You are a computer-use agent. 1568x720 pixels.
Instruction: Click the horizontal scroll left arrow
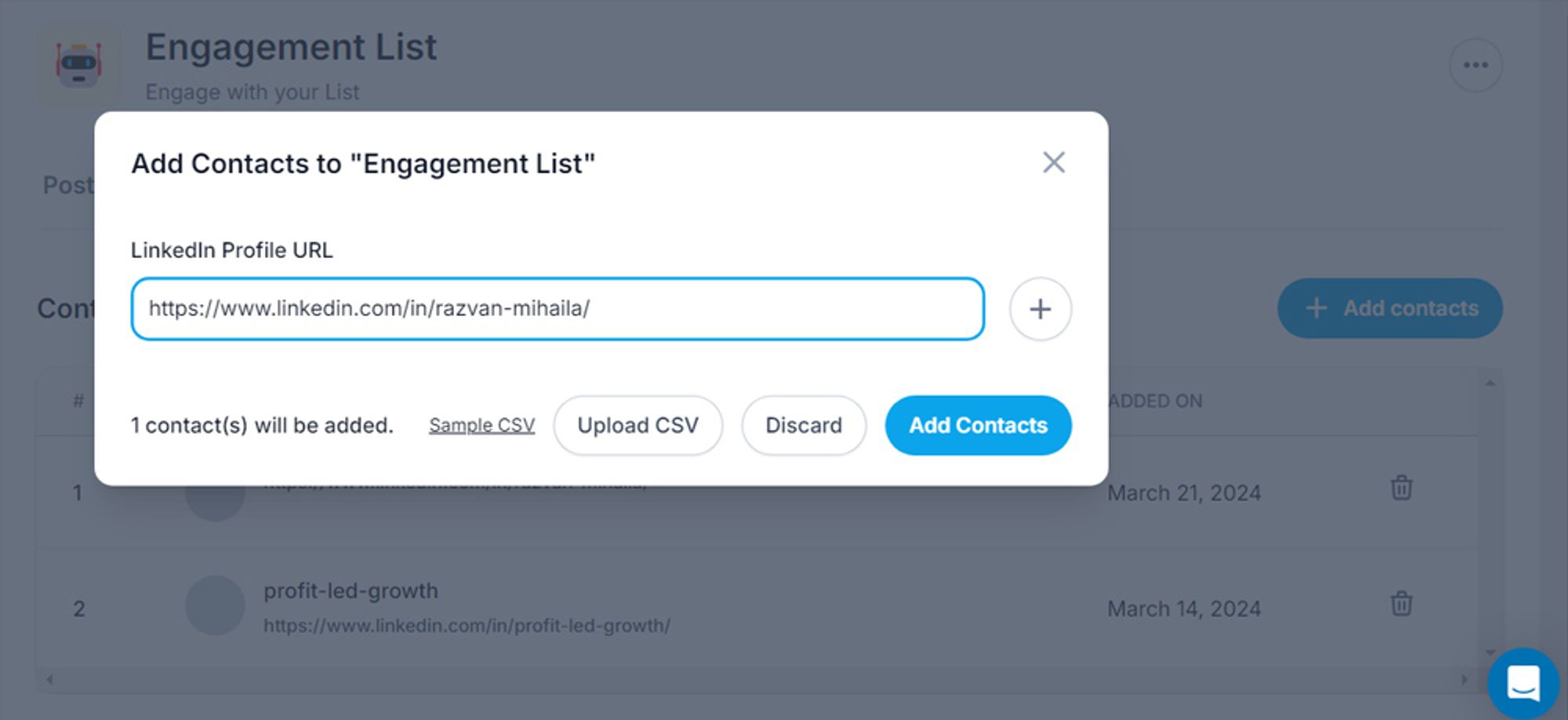pos(49,679)
